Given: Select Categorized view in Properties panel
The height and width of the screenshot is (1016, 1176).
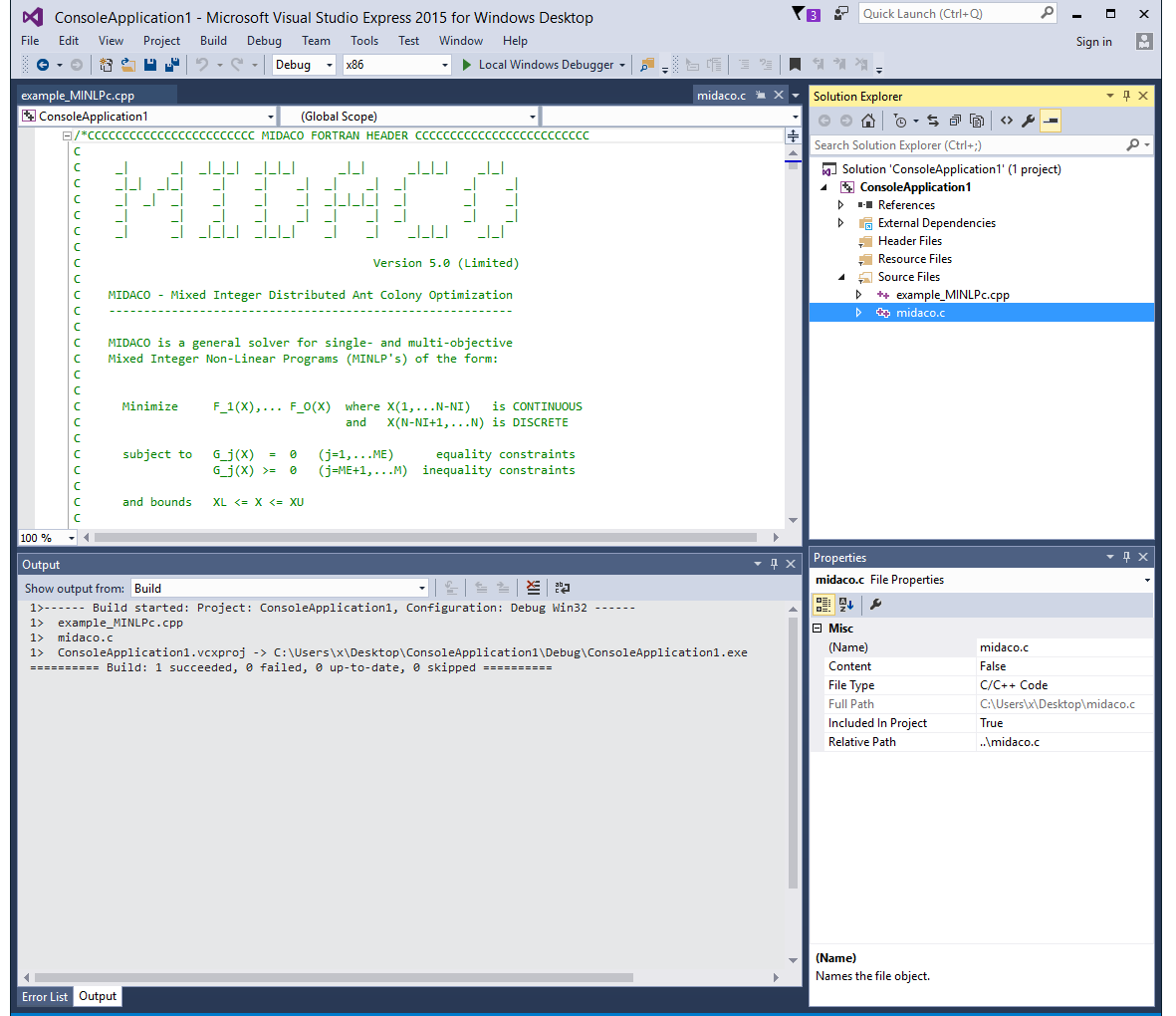Looking at the screenshot, I should coord(823,604).
